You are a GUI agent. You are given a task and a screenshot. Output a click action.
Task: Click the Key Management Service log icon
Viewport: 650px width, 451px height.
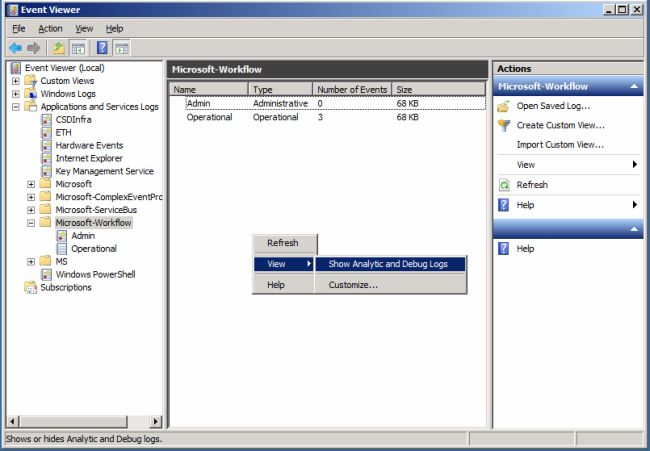pos(46,171)
